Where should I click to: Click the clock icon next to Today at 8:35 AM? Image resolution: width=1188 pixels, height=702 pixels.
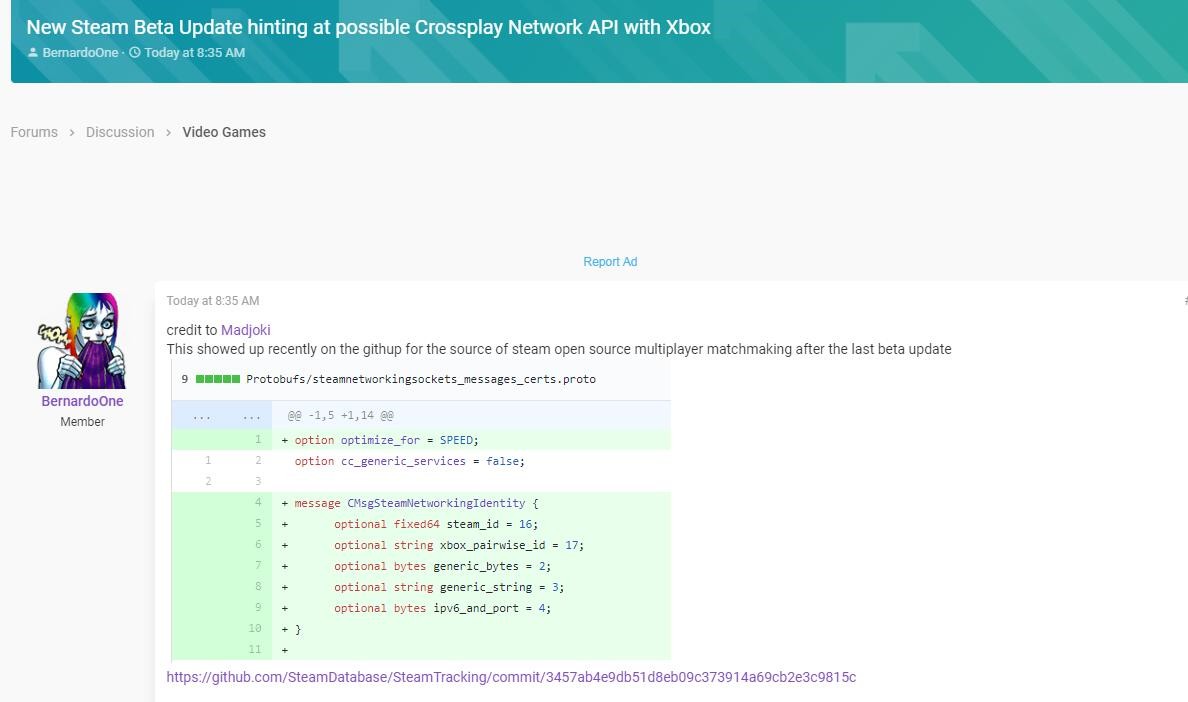[135, 52]
